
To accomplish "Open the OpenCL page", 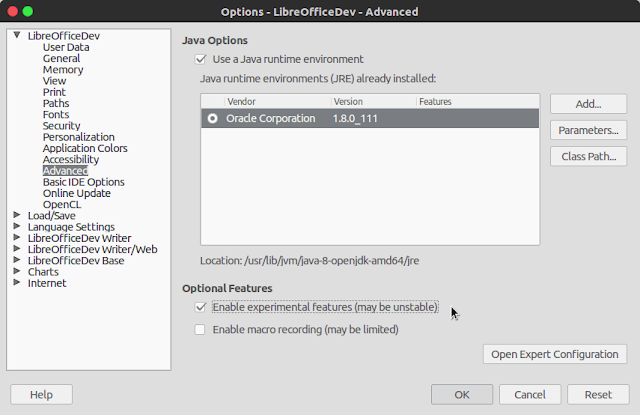I will coord(62,204).
